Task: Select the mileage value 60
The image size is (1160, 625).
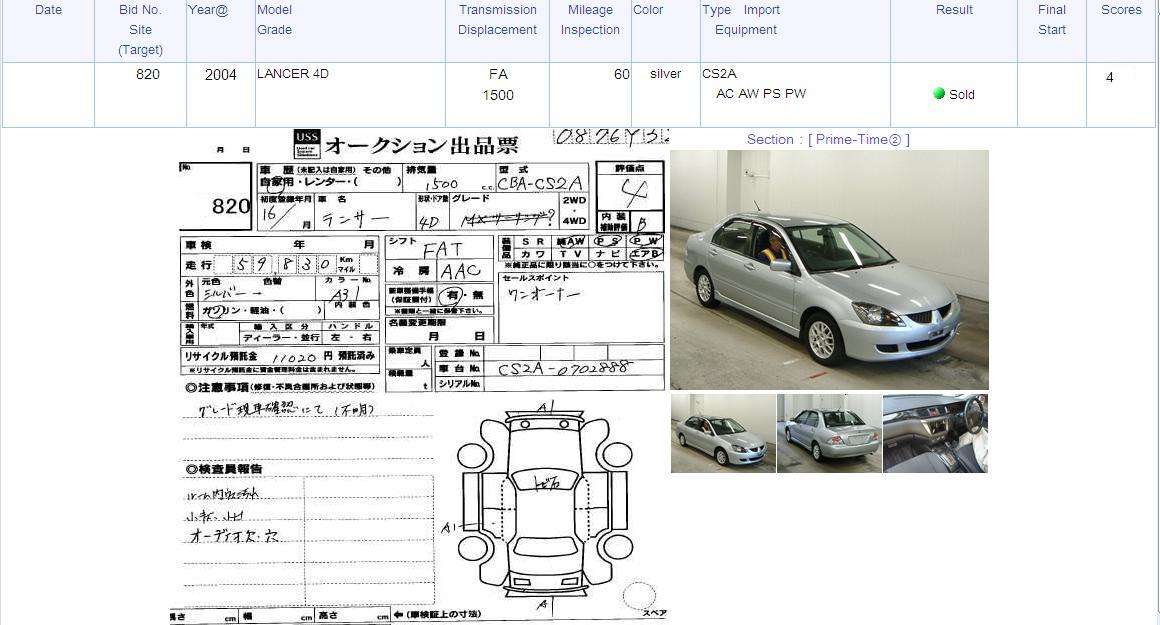Action: tap(622, 74)
